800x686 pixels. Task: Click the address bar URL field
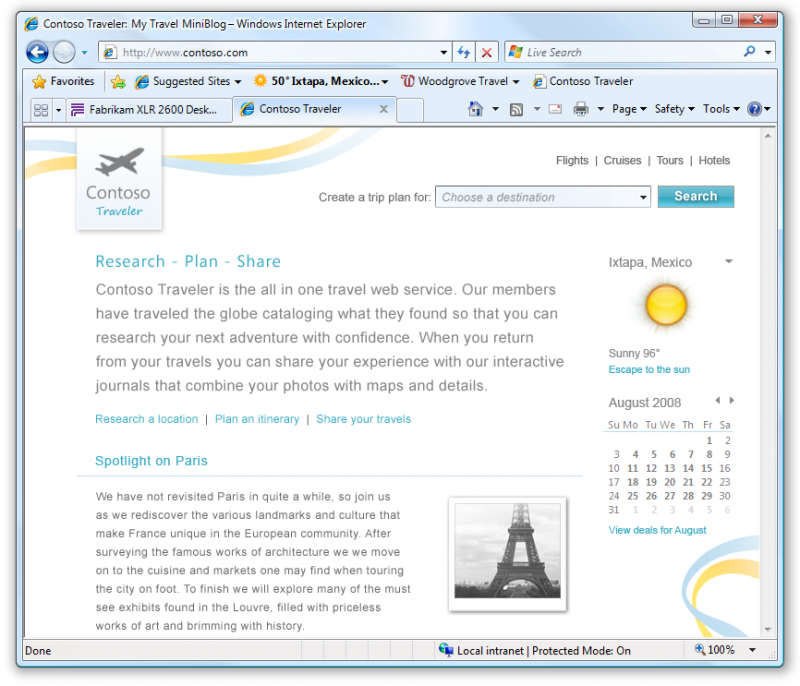pyautogui.click(x=269, y=53)
